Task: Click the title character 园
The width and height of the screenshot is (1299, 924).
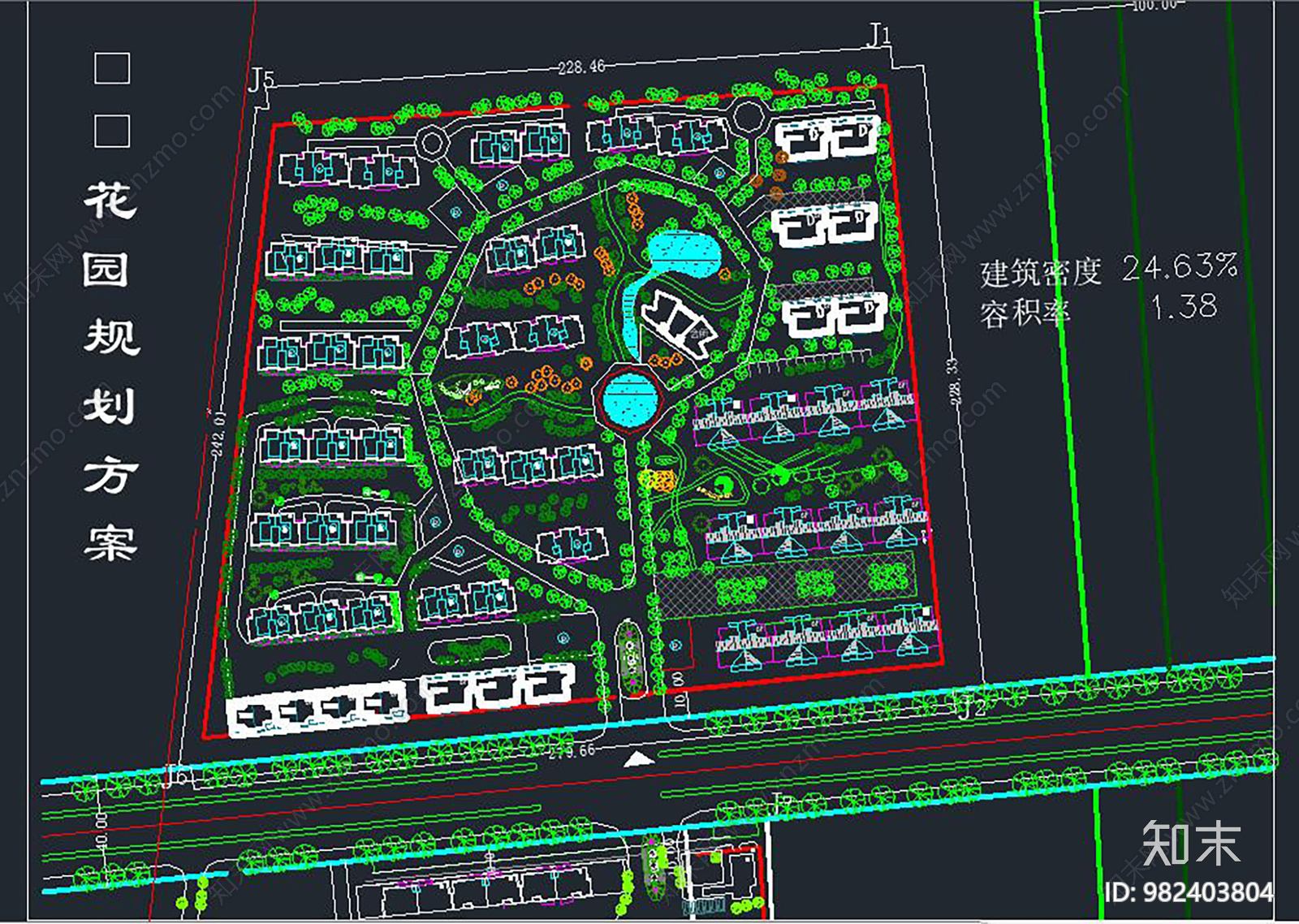Action: click(x=106, y=270)
